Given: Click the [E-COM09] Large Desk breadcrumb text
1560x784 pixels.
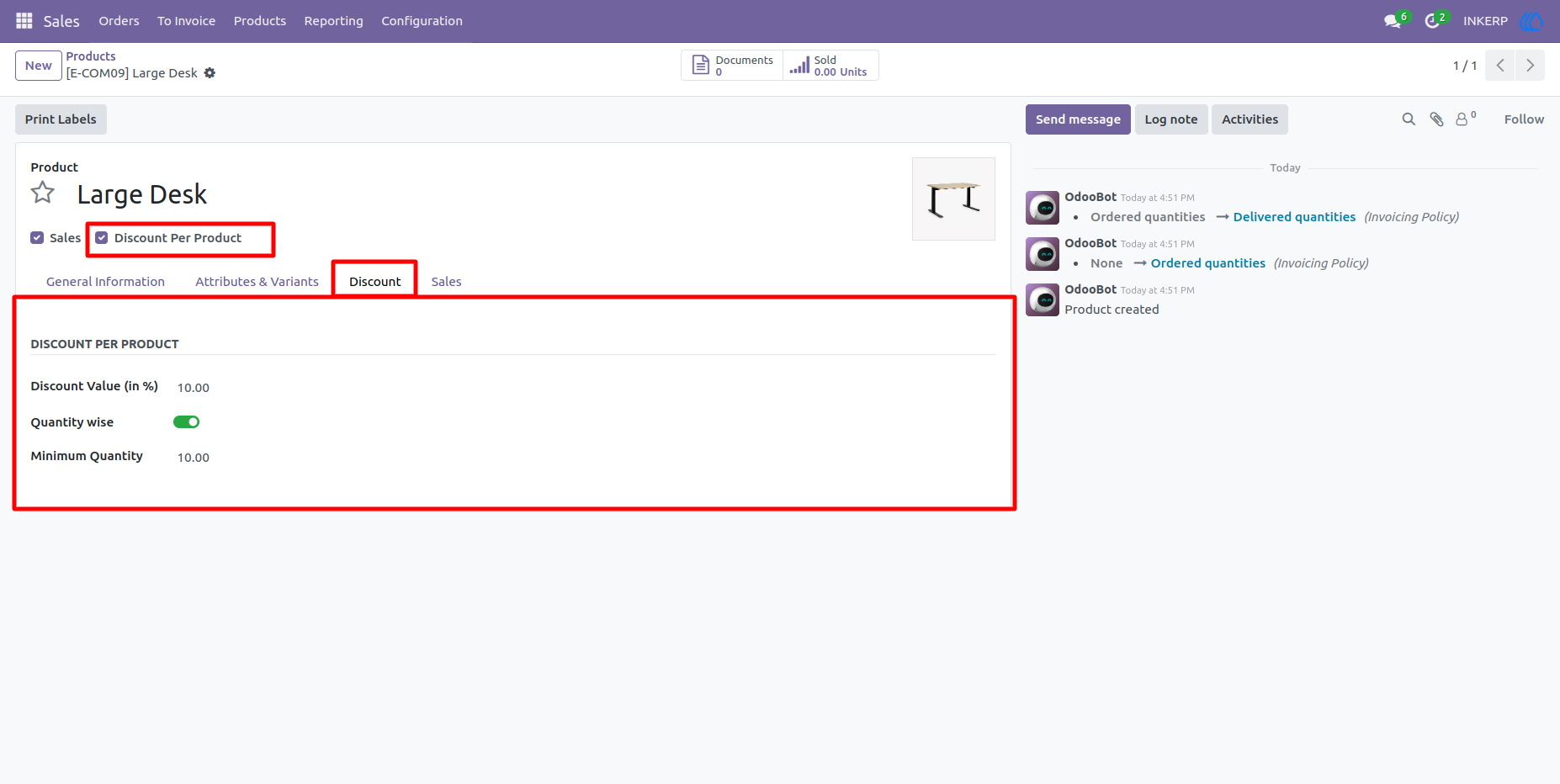Looking at the screenshot, I should (x=132, y=73).
